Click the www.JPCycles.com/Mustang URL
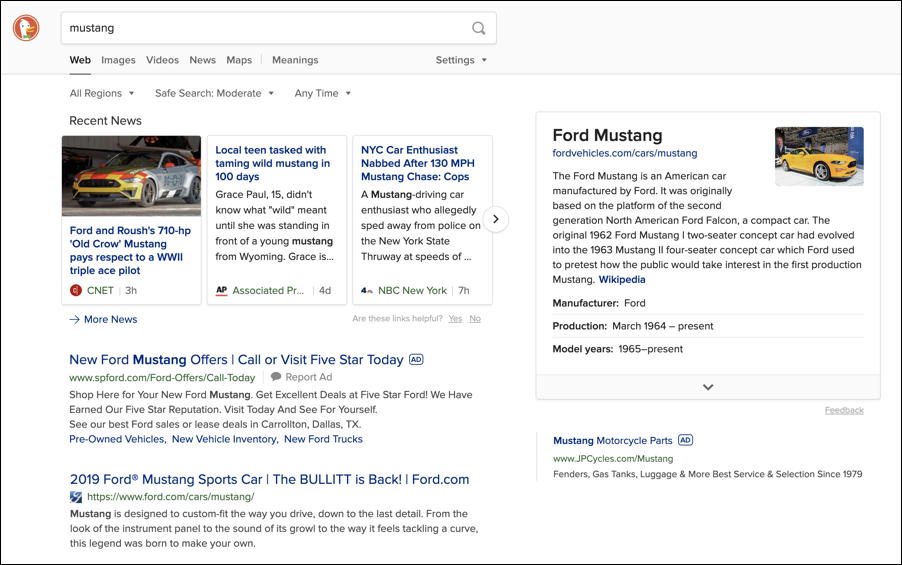 click(613, 459)
